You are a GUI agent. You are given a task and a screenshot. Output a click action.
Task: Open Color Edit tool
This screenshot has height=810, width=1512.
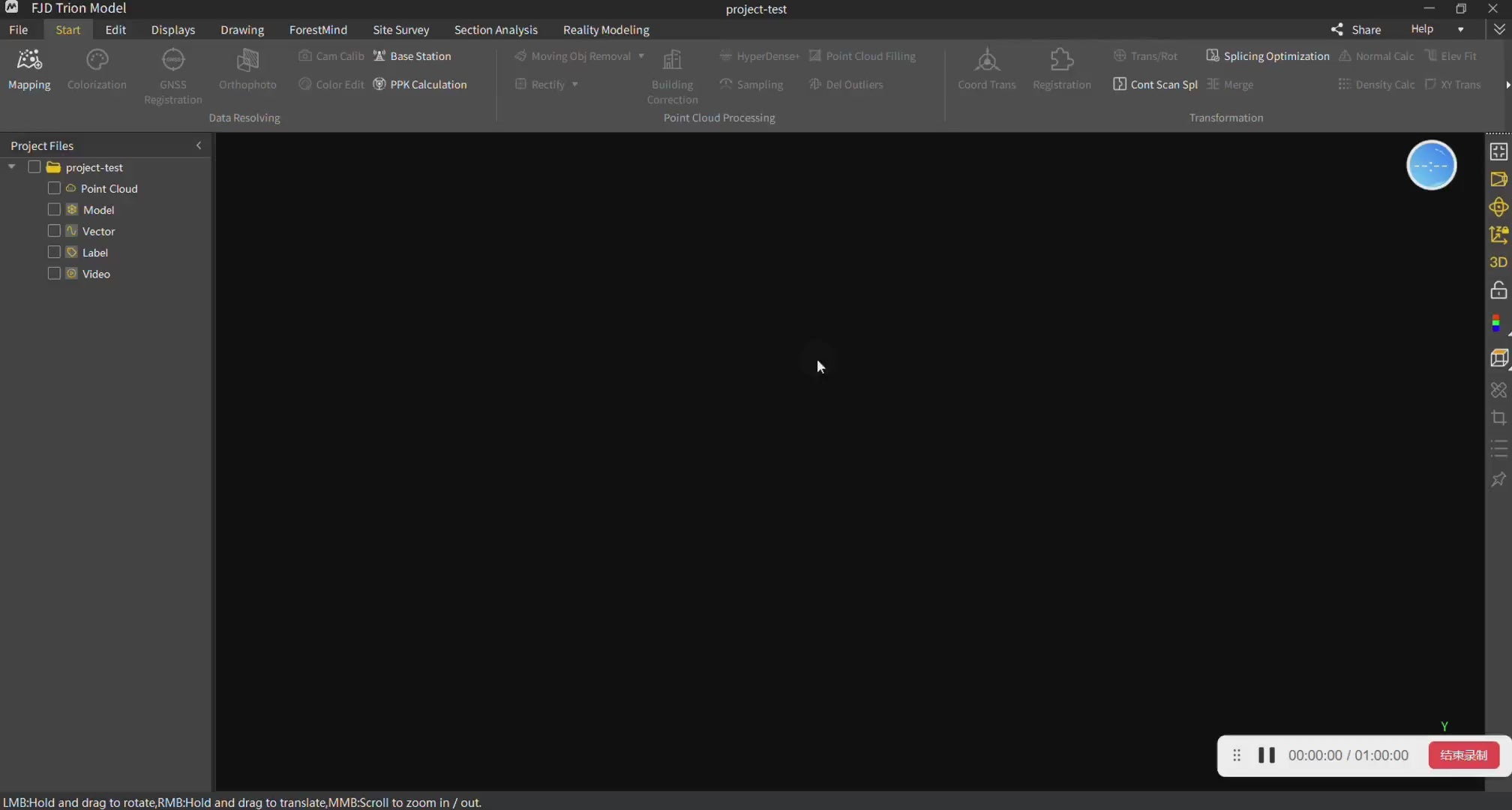tap(331, 85)
